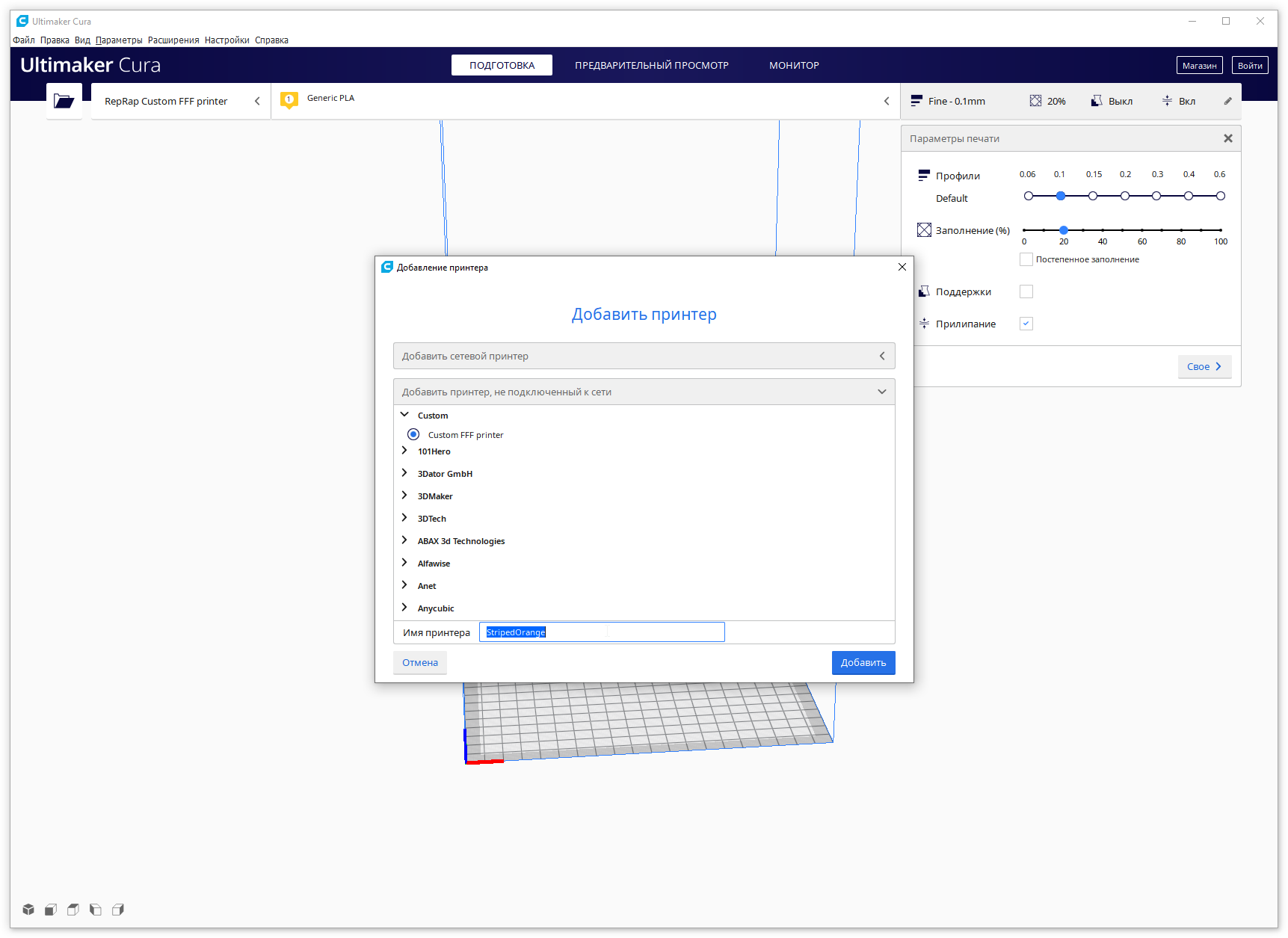
Task: Close the Добавление принтера dialog
Action: coord(902,267)
